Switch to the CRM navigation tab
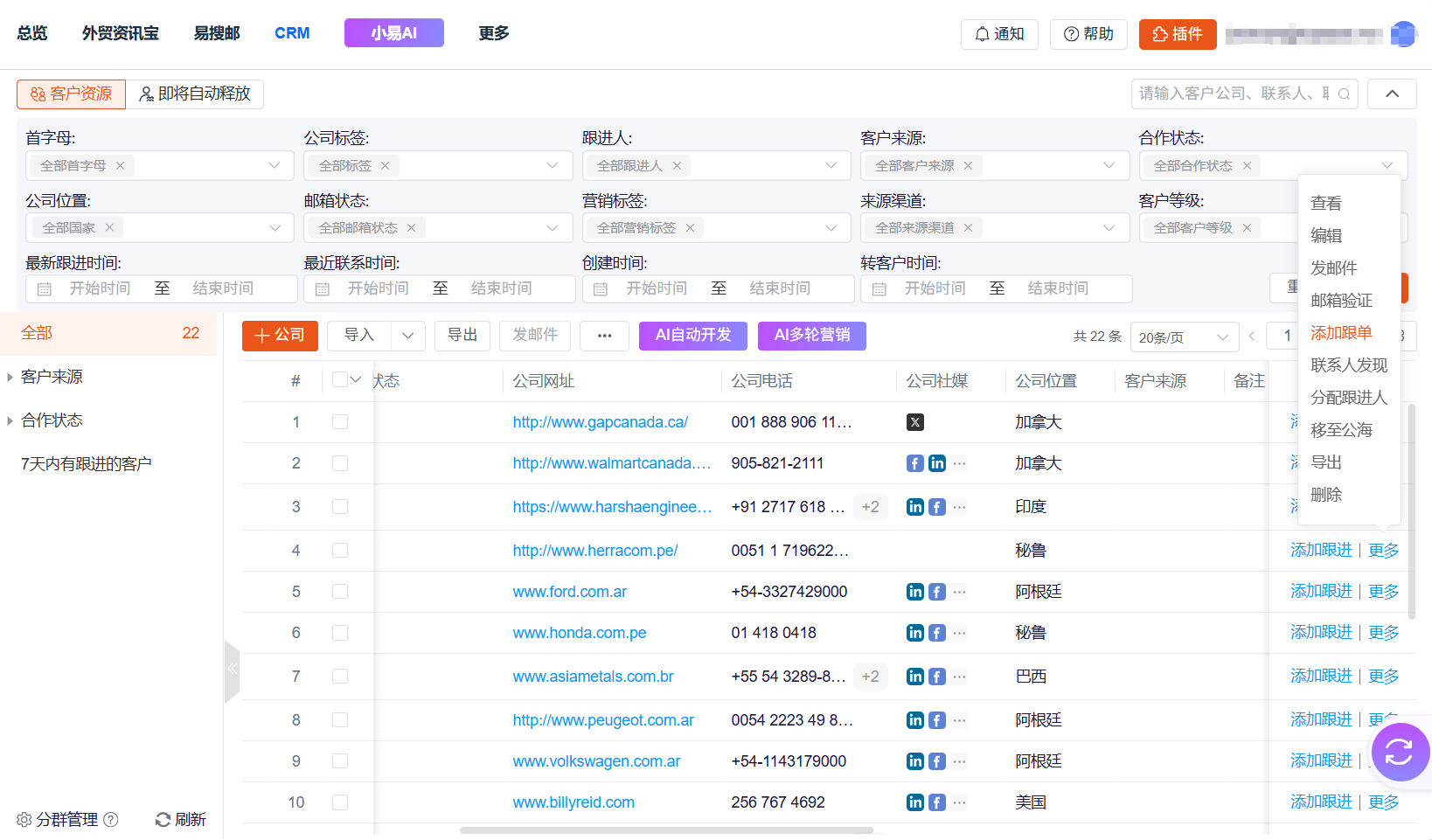The image size is (1432, 840). [x=292, y=33]
